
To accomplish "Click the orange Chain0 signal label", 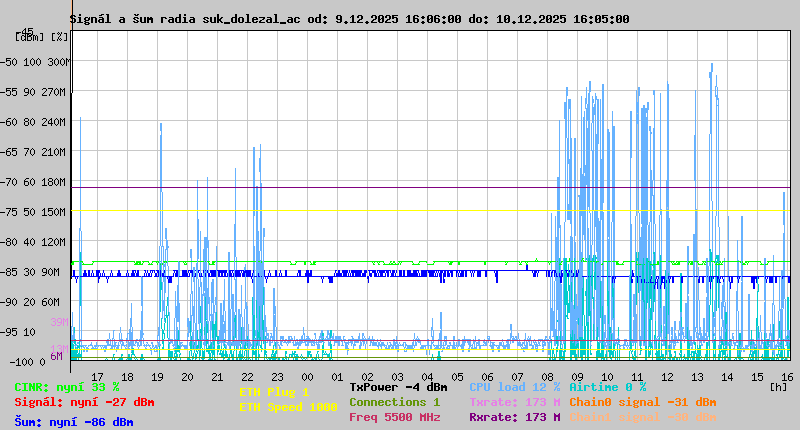I will 642,402.
